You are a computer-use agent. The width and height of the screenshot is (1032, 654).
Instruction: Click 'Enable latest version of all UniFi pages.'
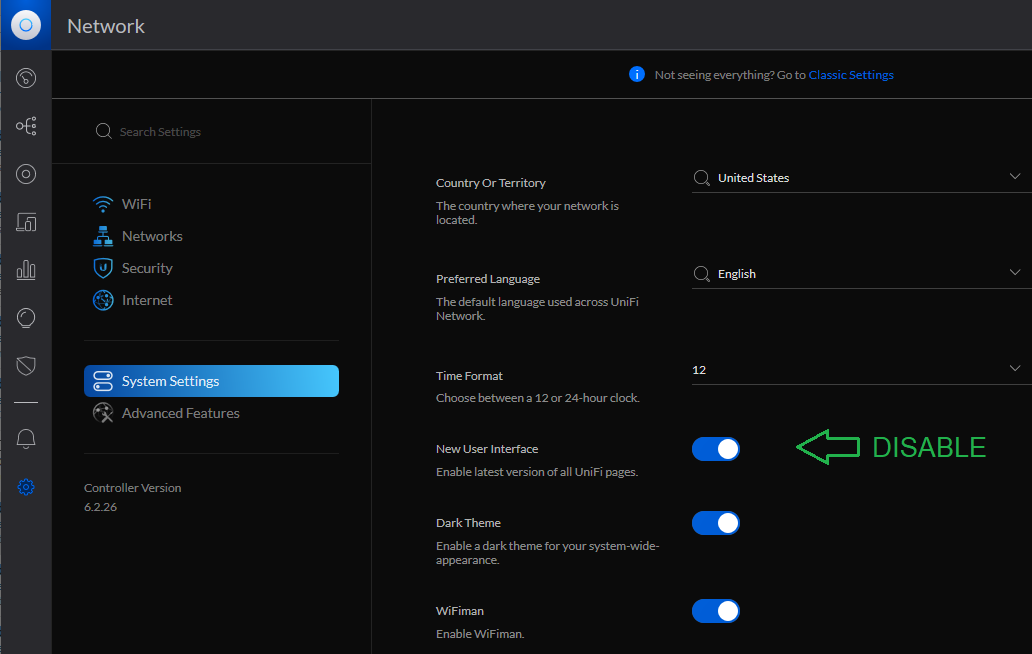click(537, 472)
